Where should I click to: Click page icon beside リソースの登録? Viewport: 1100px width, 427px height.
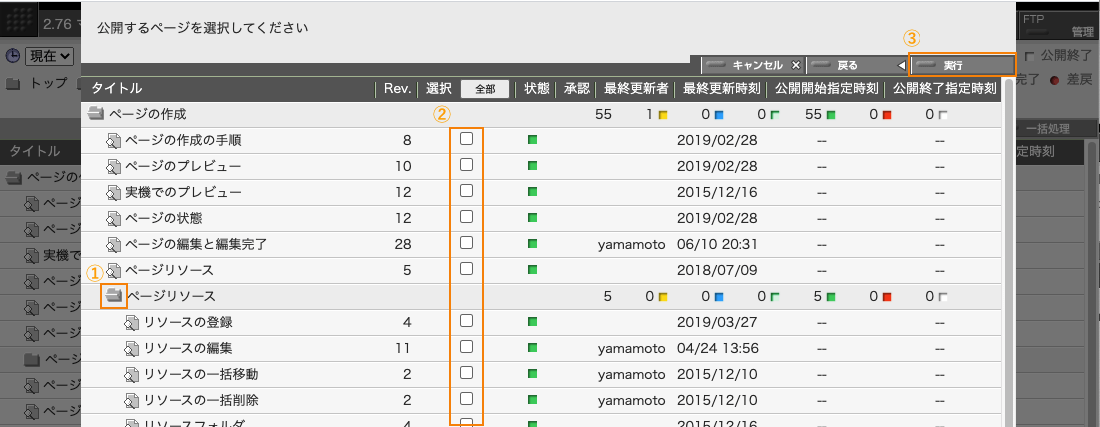point(132,322)
